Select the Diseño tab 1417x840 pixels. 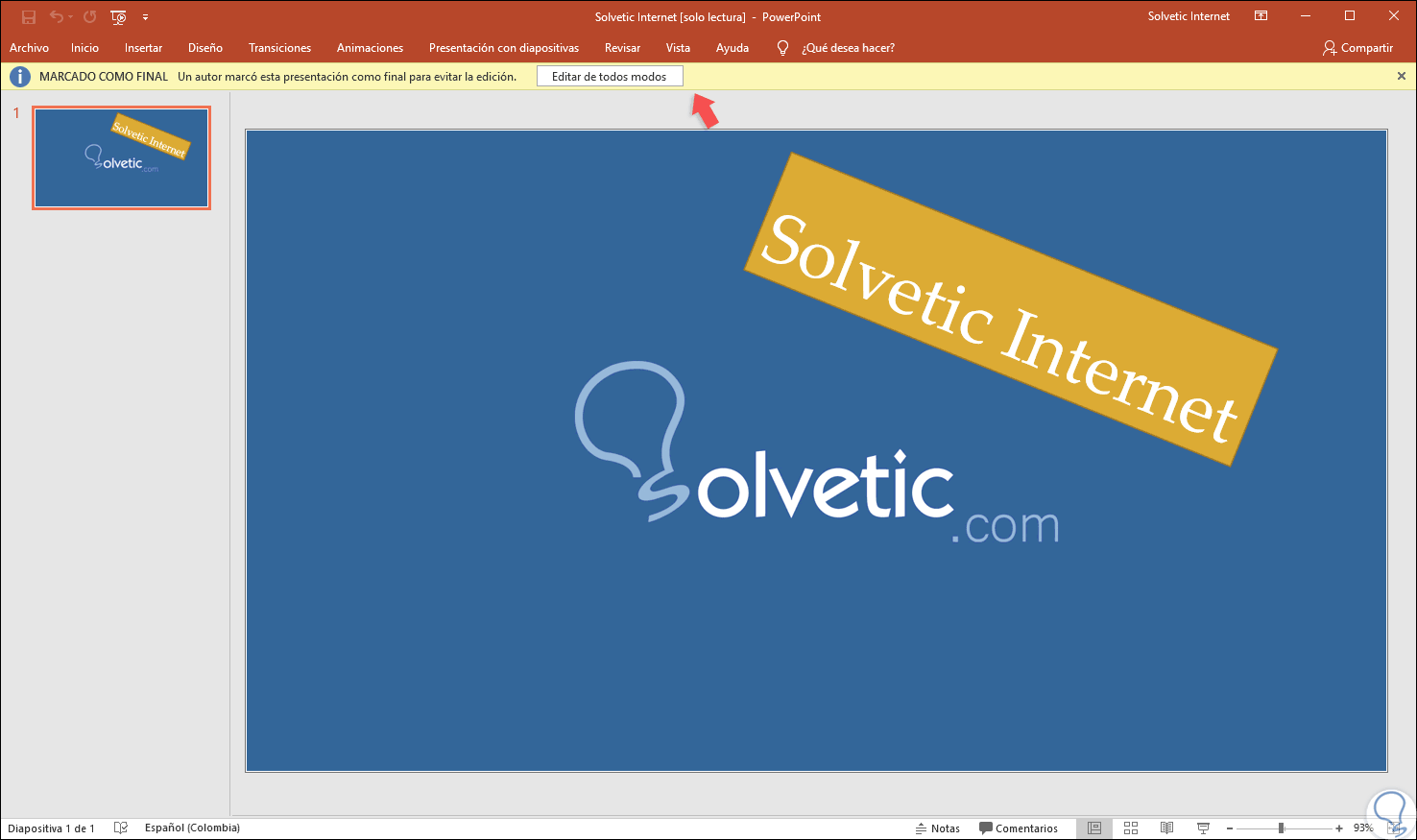pos(205,48)
